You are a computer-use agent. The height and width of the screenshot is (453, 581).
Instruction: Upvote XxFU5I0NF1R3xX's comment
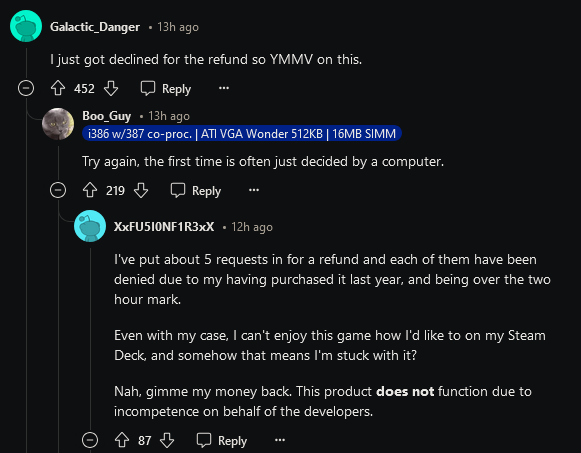[122, 440]
